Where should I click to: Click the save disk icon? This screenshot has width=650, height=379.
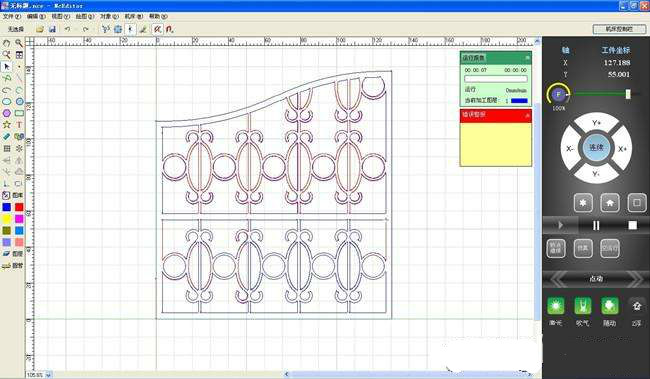pos(52,29)
